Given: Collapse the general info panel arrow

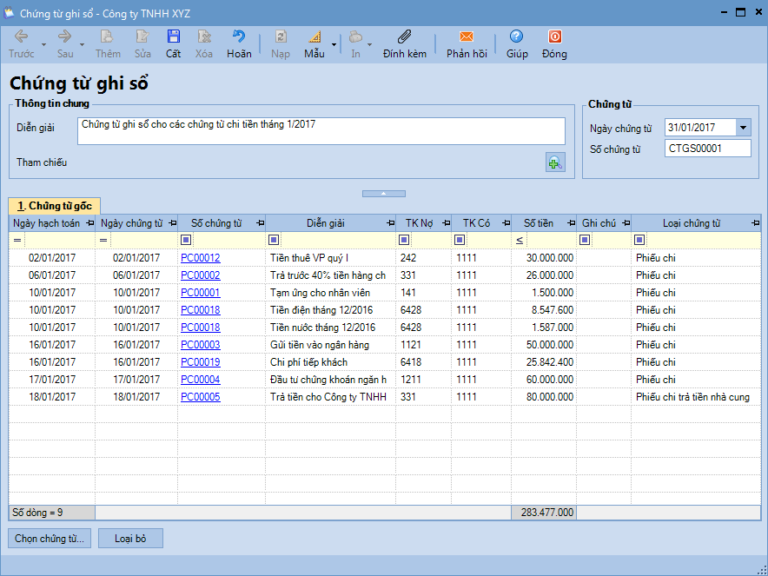Looking at the screenshot, I should [383, 191].
